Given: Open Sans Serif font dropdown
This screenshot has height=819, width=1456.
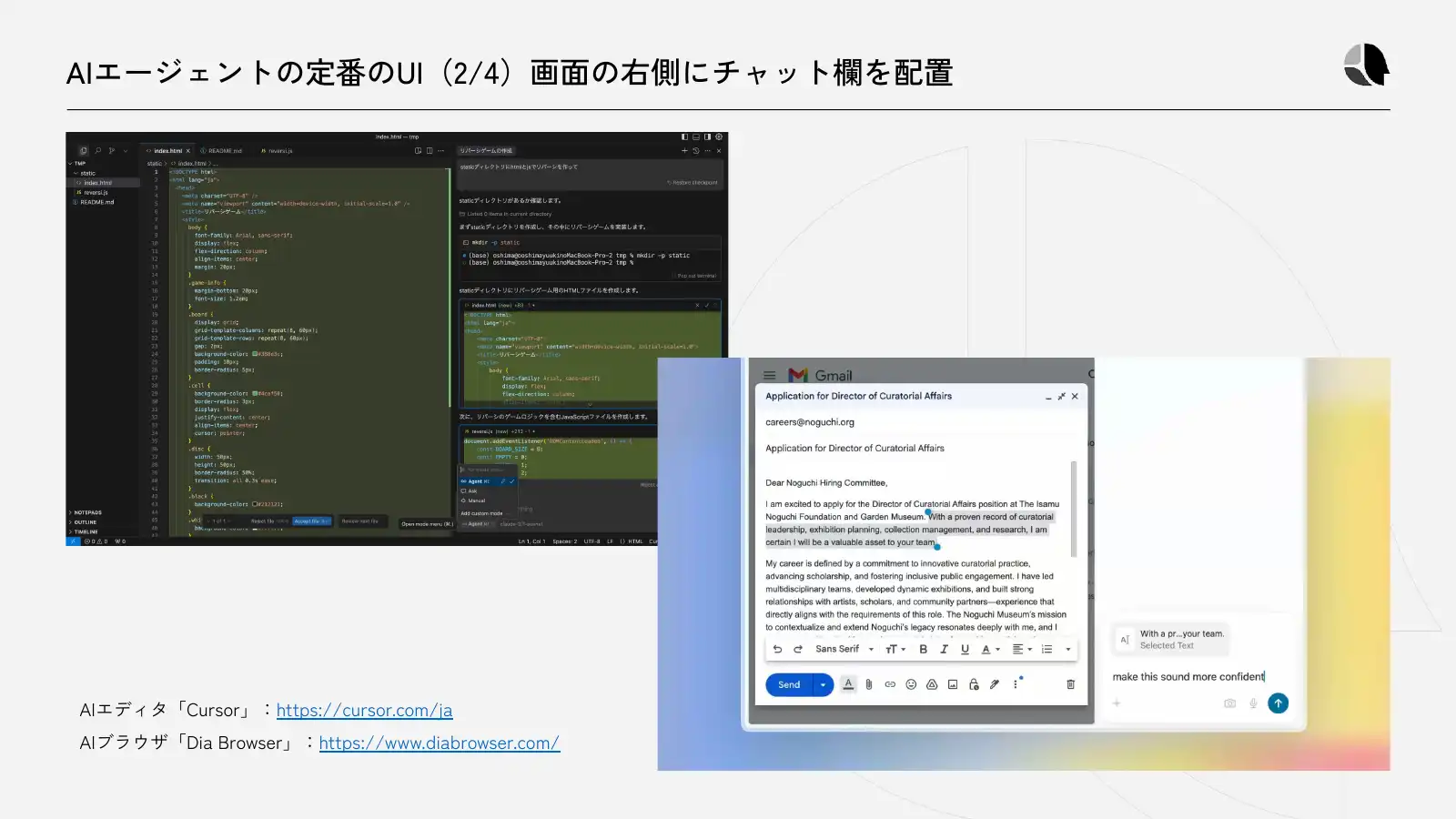Looking at the screenshot, I should coord(844,649).
